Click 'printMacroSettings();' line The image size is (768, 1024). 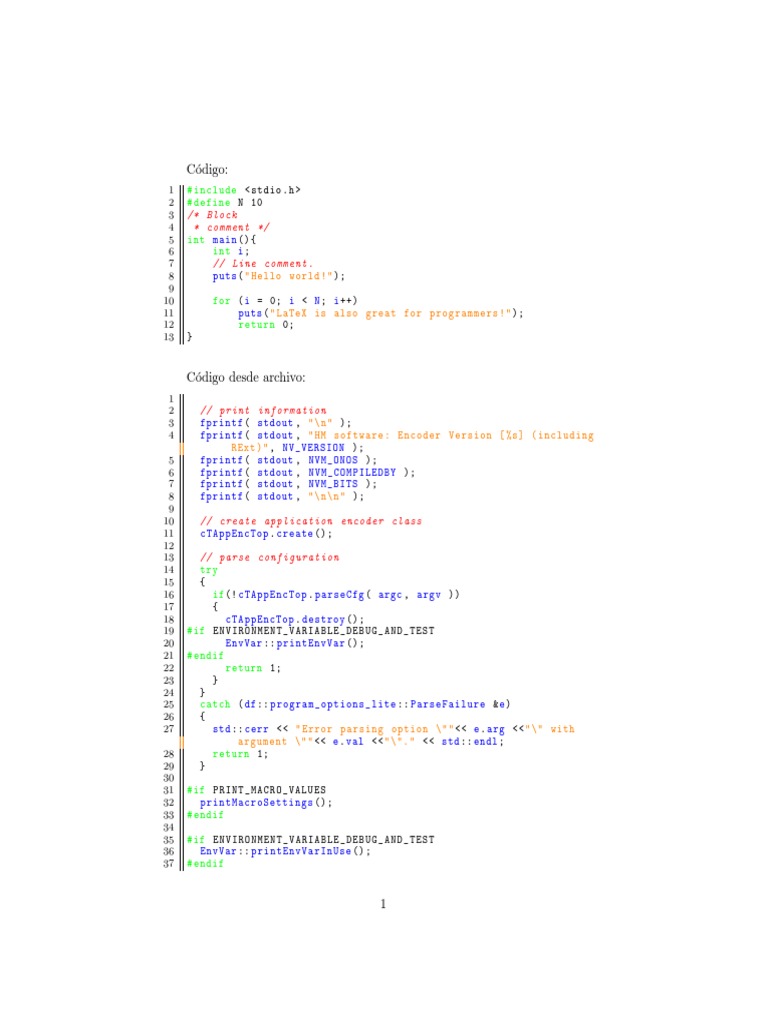[266, 803]
